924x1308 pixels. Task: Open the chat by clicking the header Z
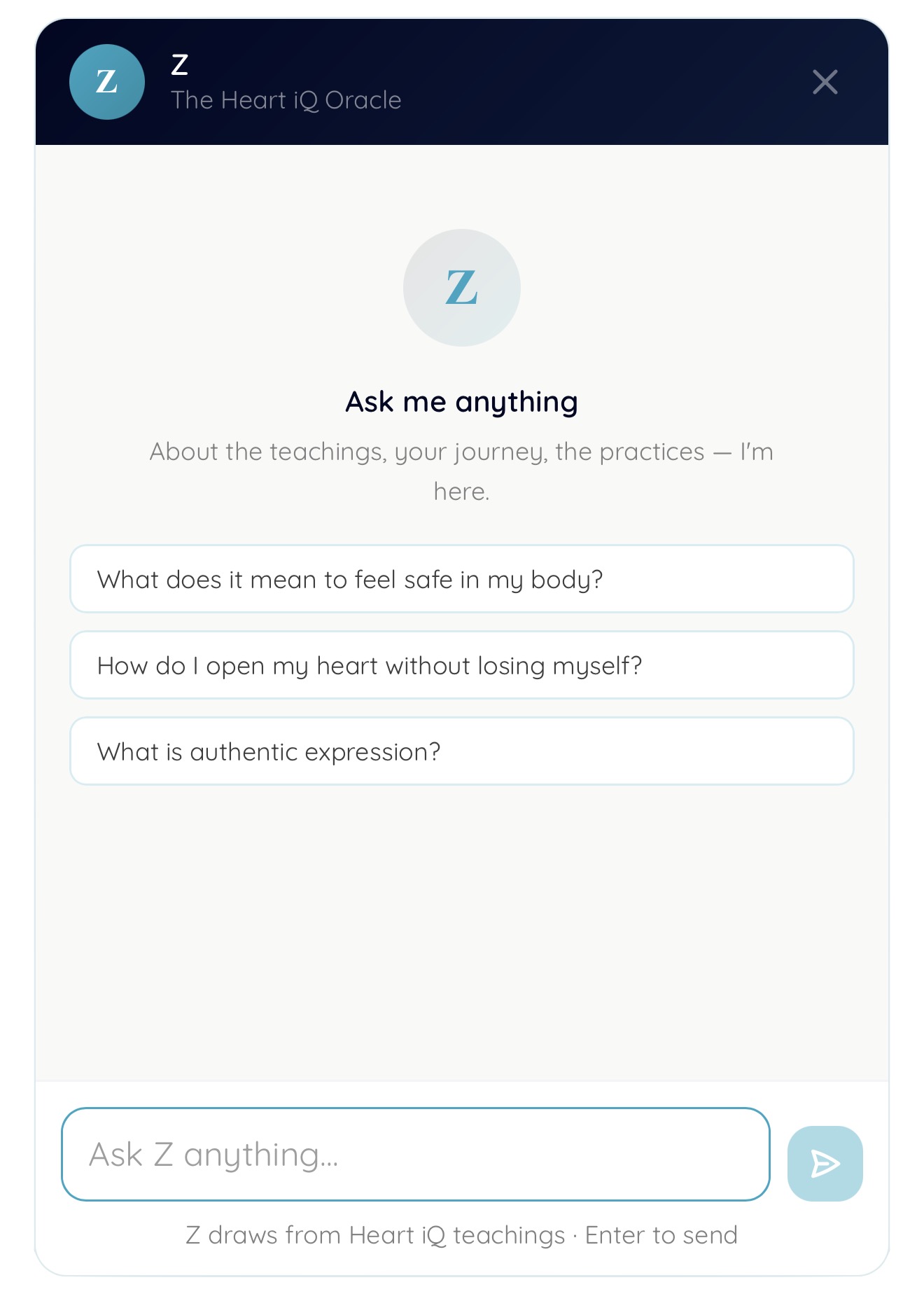coord(106,82)
